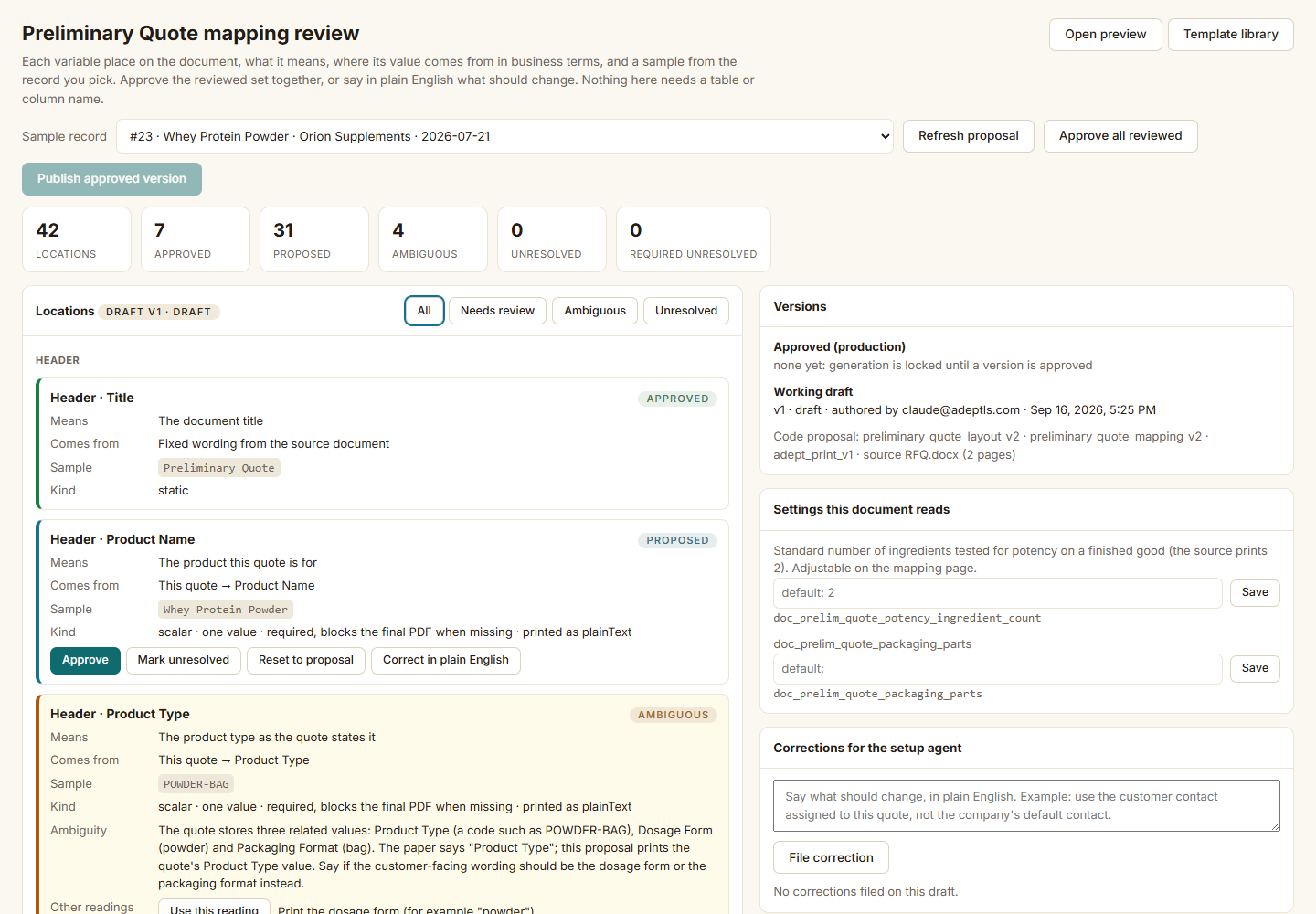Open the Sample record dropdown
The height and width of the screenshot is (914, 1316).
(504, 136)
